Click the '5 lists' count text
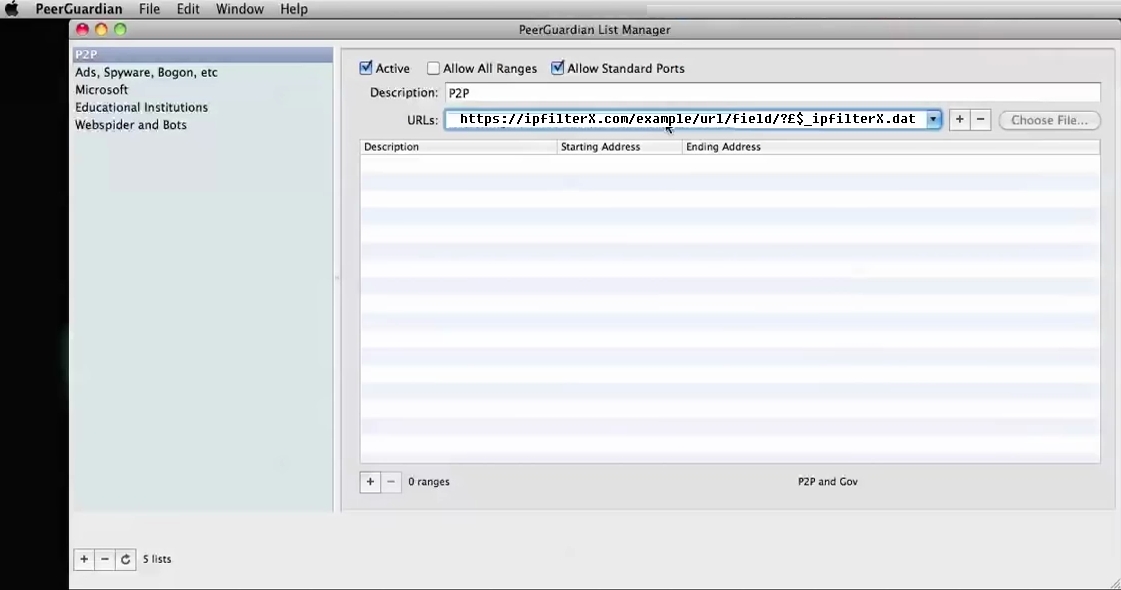Image resolution: width=1121 pixels, height=590 pixels. (157, 559)
